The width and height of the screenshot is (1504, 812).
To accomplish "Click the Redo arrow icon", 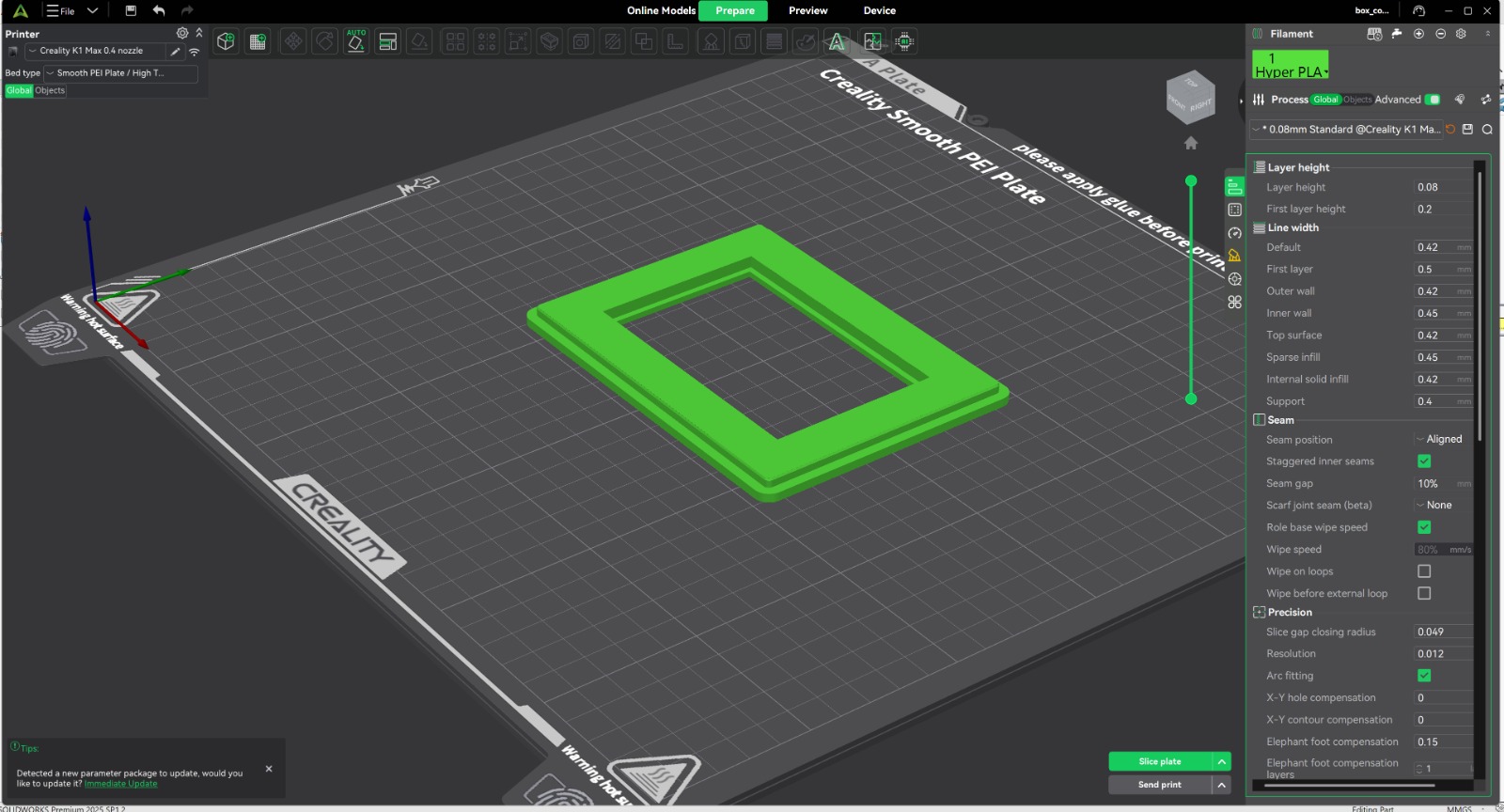I will point(187,10).
